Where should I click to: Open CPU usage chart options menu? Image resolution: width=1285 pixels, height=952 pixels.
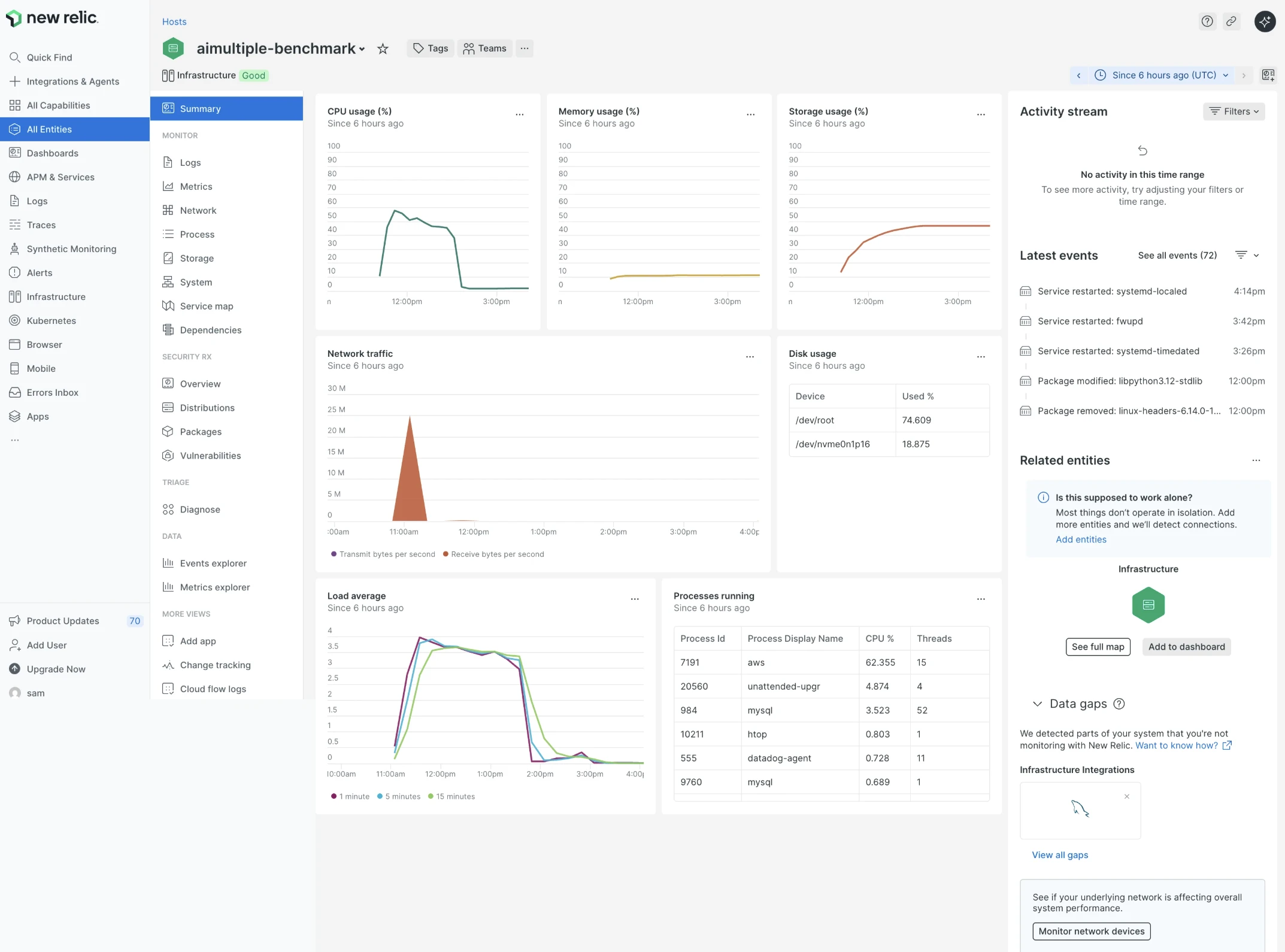pos(519,114)
